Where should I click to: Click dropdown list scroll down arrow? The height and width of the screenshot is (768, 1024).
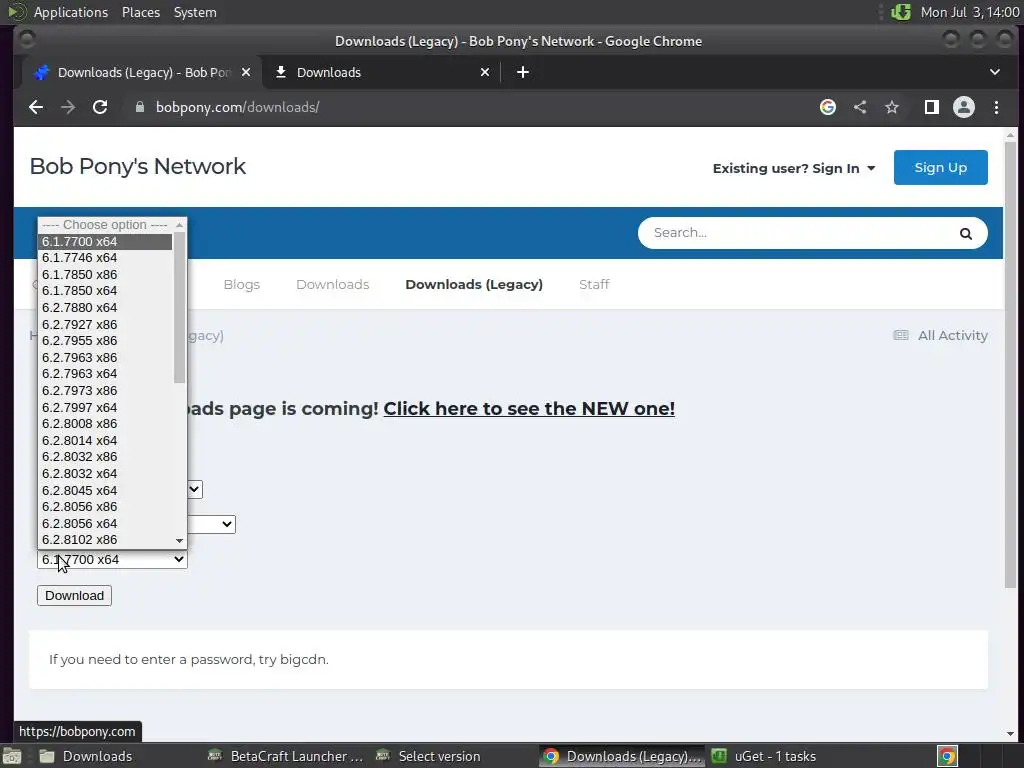[180, 541]
